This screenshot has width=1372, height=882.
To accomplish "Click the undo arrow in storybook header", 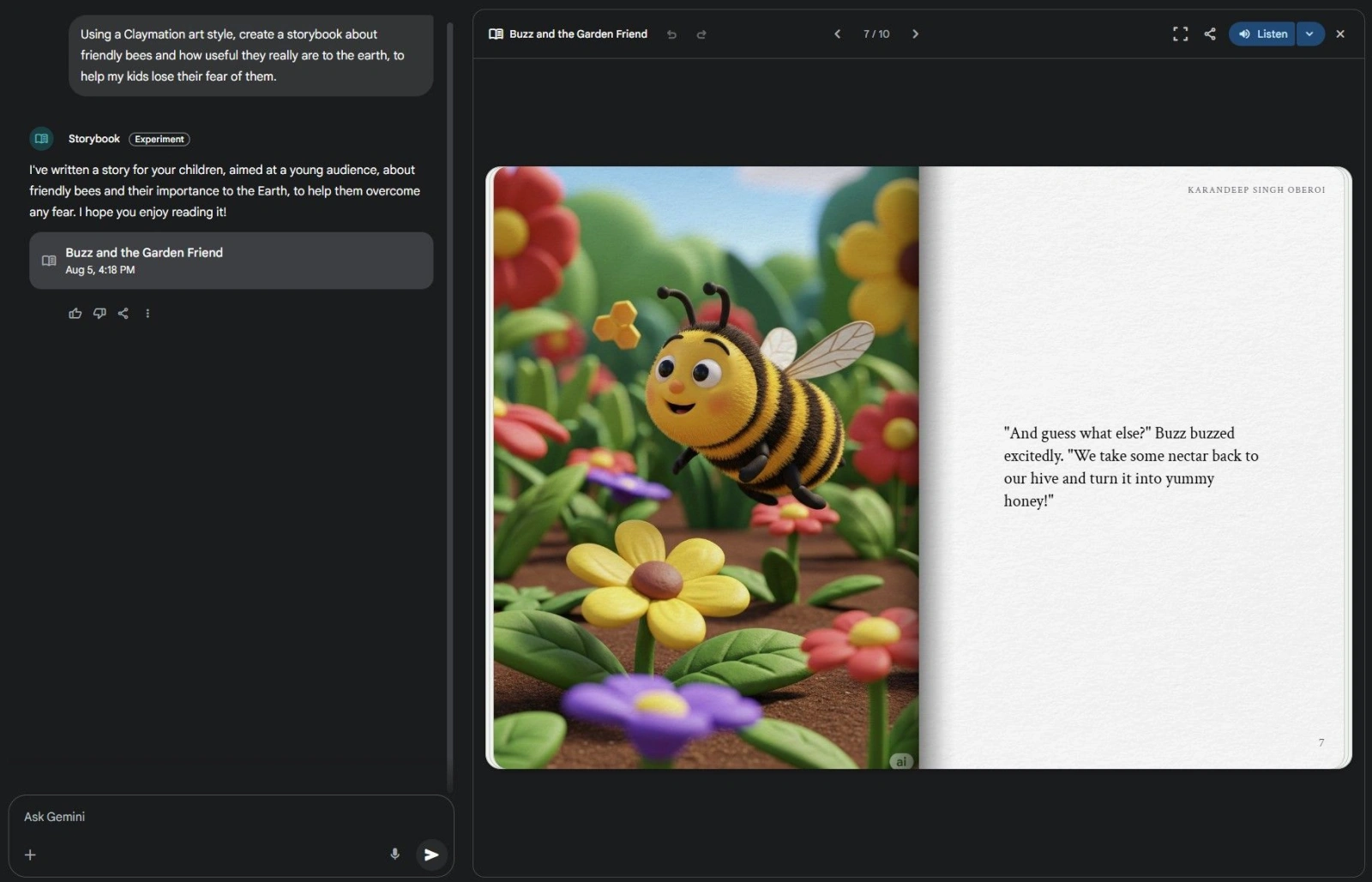I will (x=671, y=34).
